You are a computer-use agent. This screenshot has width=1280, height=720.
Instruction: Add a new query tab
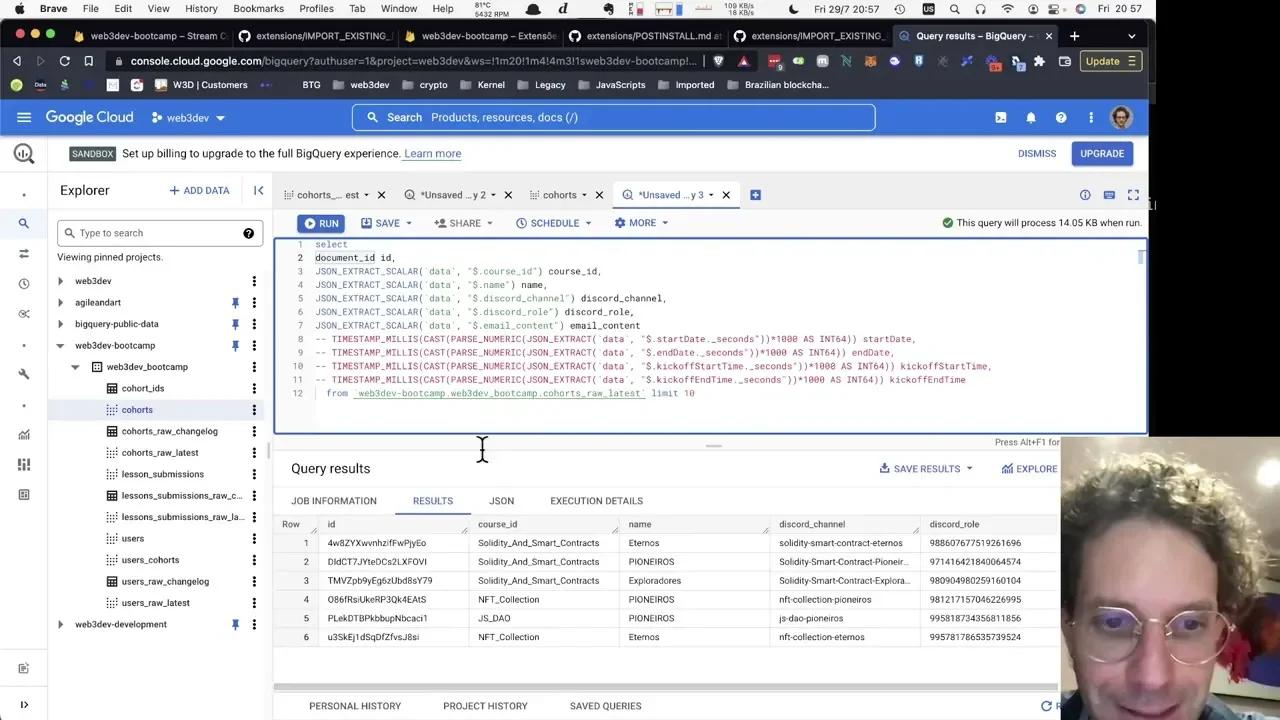[755, 195]
